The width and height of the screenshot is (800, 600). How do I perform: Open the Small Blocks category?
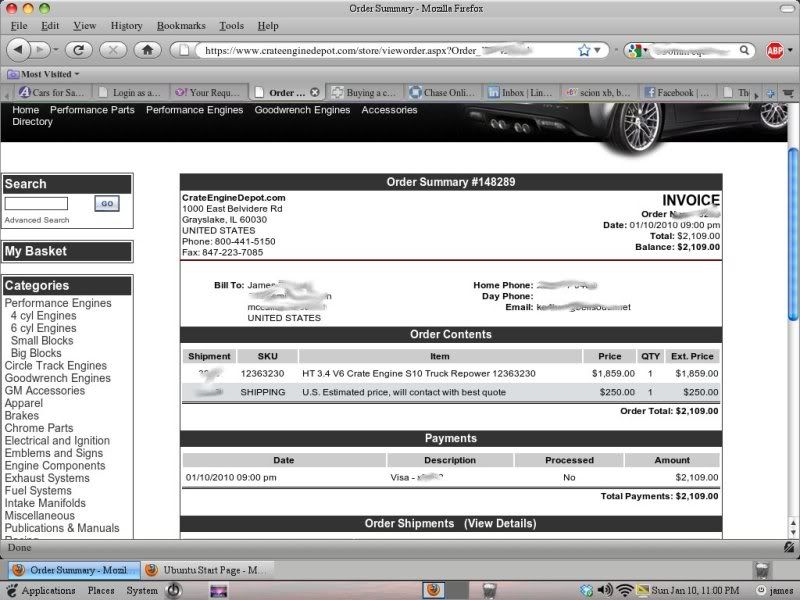pyautogui.click(x=42, y=340)
